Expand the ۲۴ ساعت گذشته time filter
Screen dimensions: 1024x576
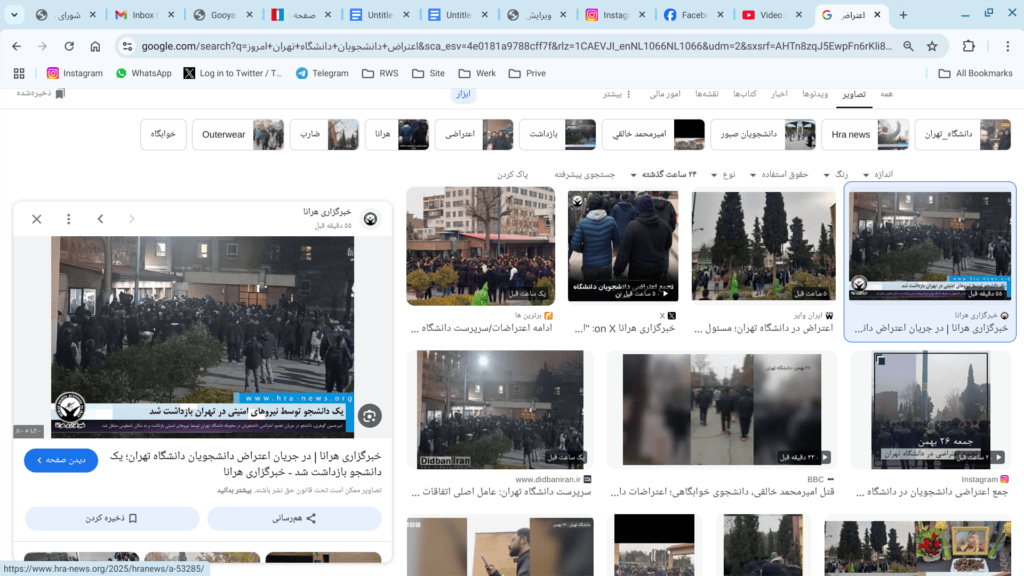[664, 174]
